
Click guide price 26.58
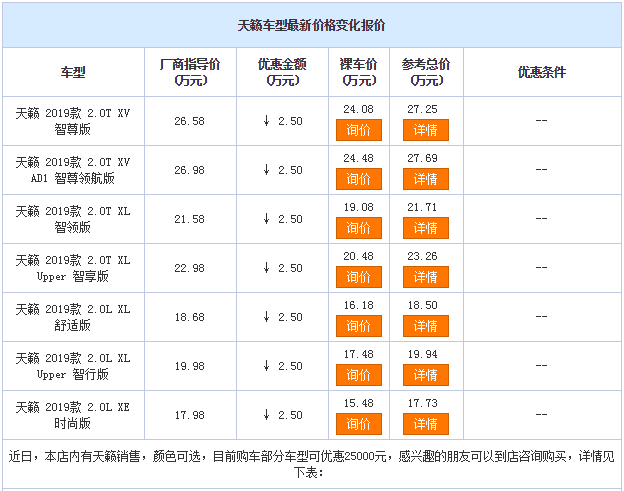pos(189,121)
